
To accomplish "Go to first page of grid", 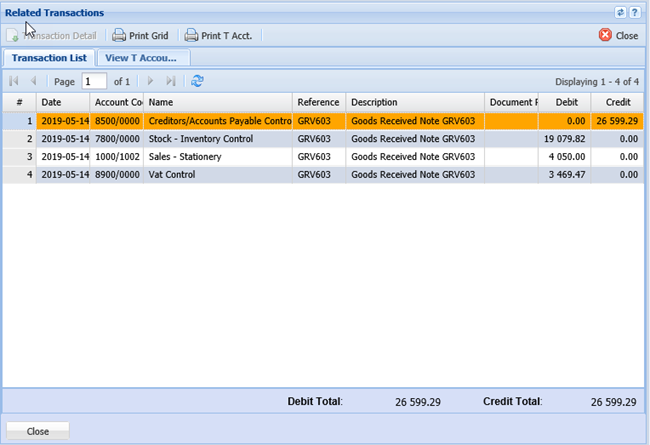I will tap(14, 81).
